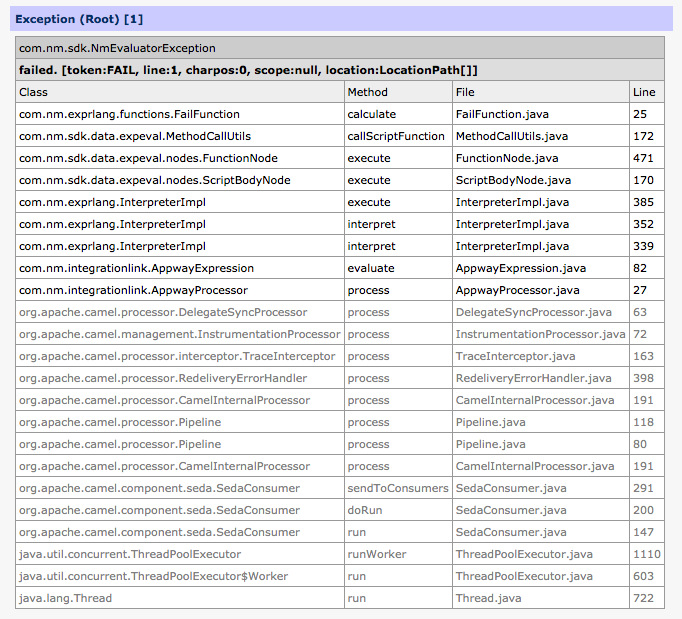This screenshot has height=619, width=682.
Task: Select com.nm.exprlang.functions.FailFunction class cell
Action: [x=180, y=114]
